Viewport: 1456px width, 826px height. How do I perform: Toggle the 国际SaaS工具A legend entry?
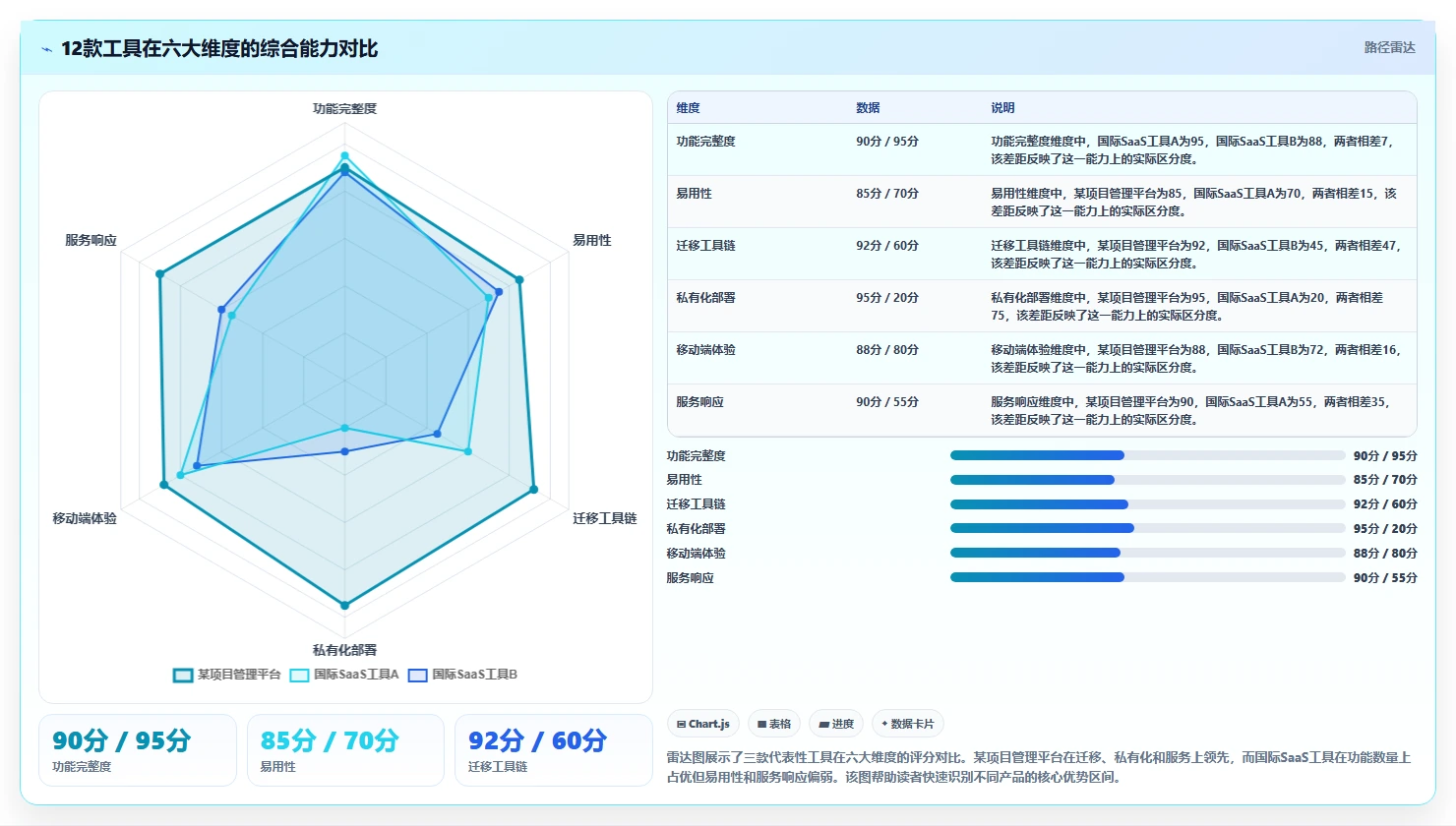pyautogui.click(x=344, y=675)
